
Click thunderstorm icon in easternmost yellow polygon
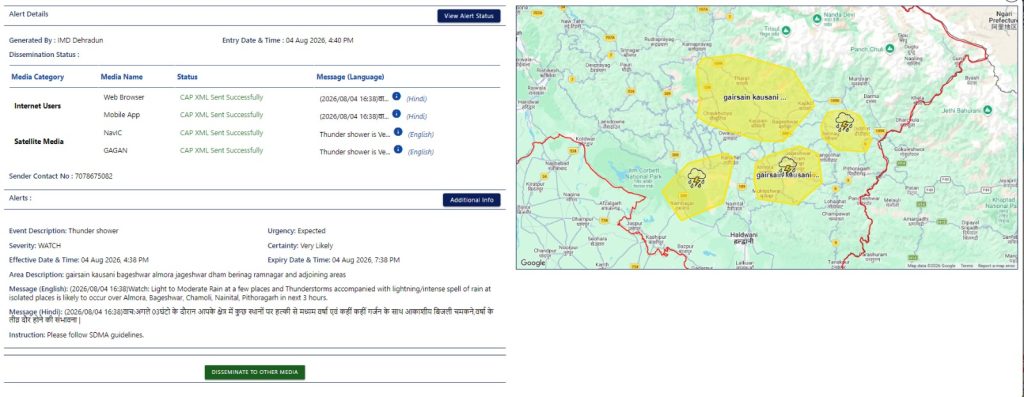(x=844, y=122)
